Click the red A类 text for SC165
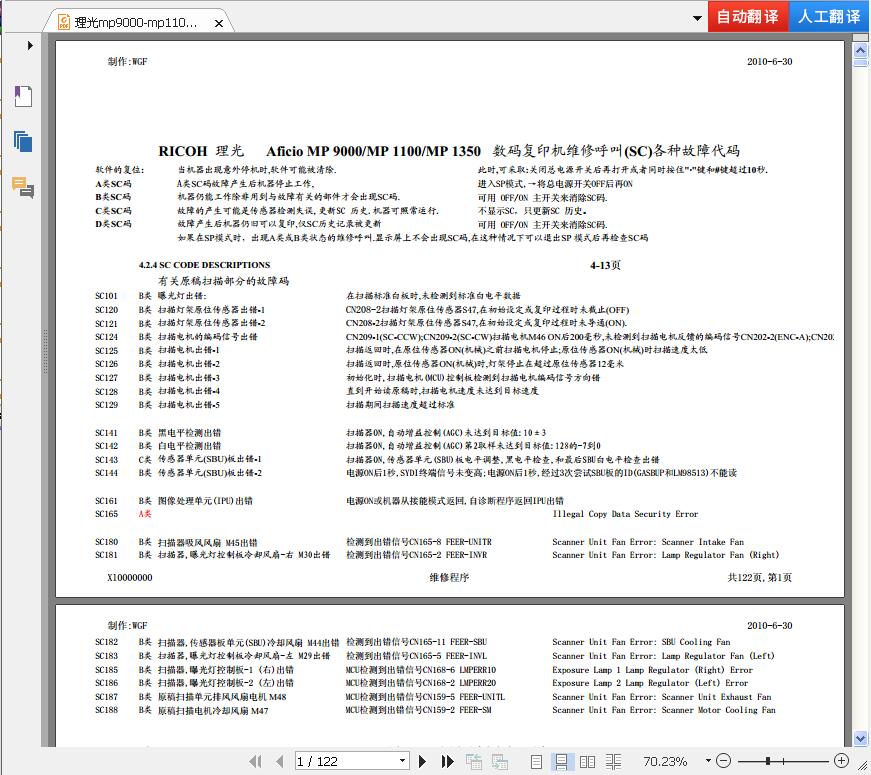The width and height of the screenshot is (871, 775). (x=144, y=514)
